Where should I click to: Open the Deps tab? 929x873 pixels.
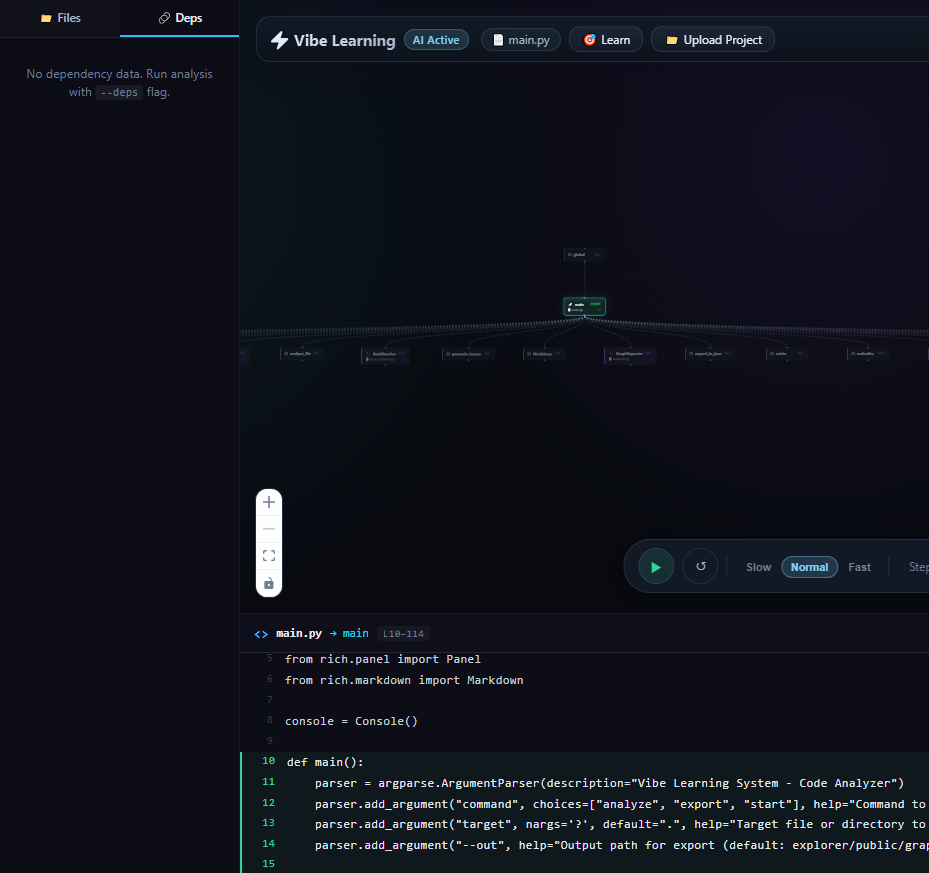click(x=180, y=18)
